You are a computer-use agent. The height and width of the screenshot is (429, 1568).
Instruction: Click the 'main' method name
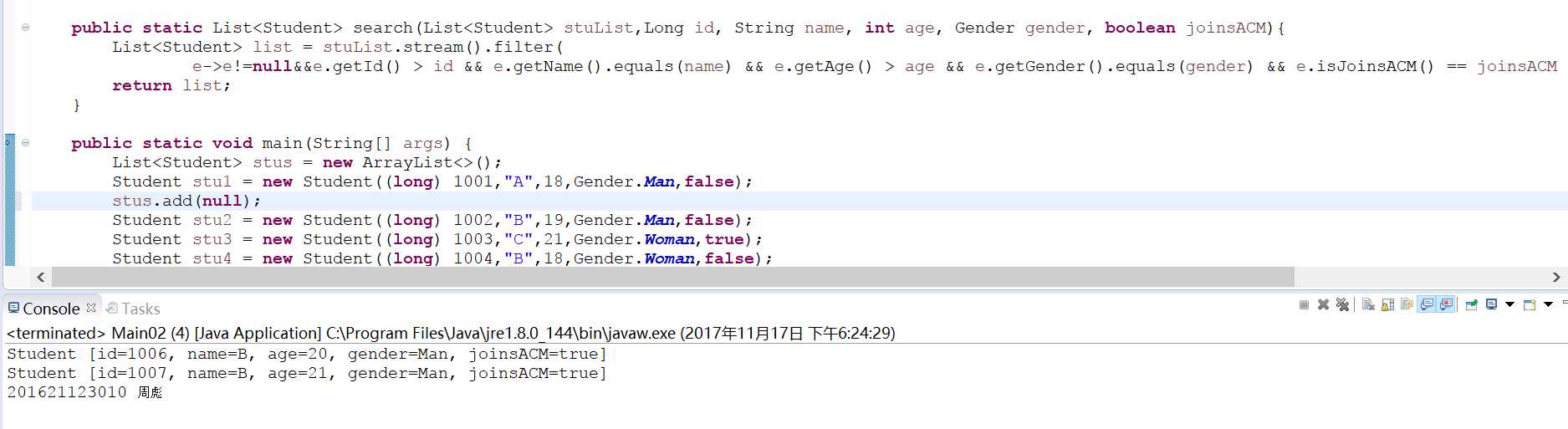pos(282,143)
